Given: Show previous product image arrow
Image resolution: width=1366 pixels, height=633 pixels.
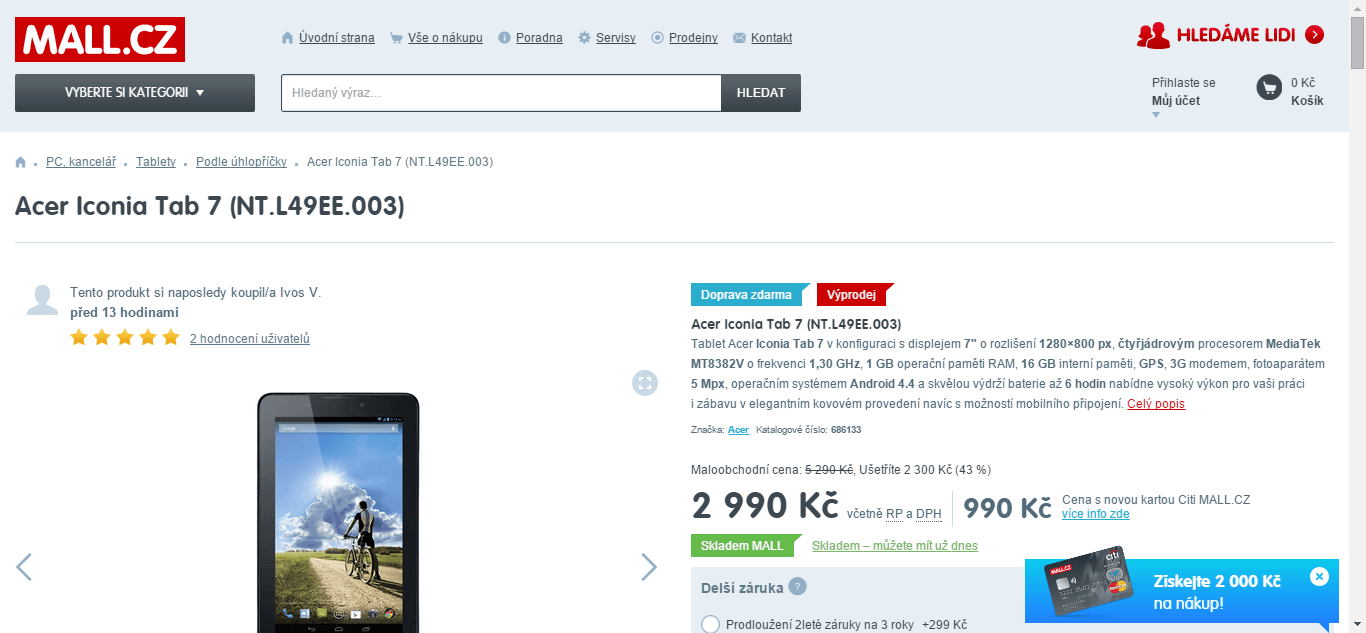Looking at the screenshot, I should pos(24,567).
